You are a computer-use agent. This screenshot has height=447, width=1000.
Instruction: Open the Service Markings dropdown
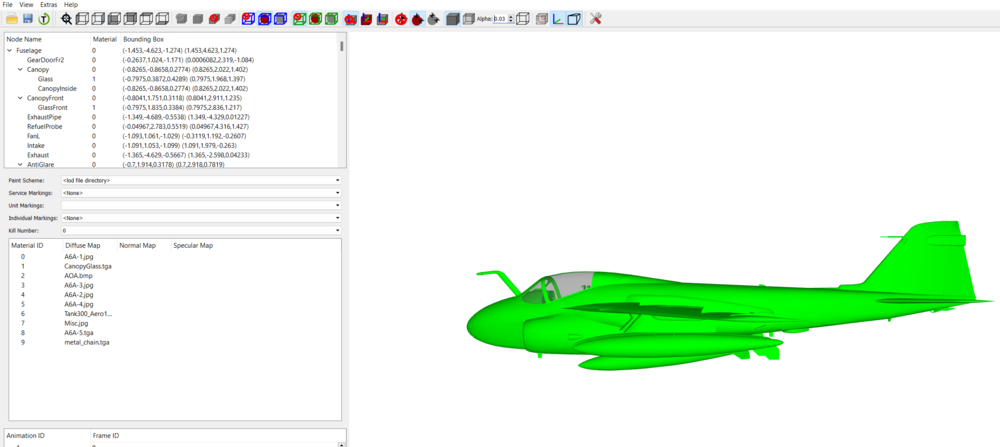click(201, 193)
